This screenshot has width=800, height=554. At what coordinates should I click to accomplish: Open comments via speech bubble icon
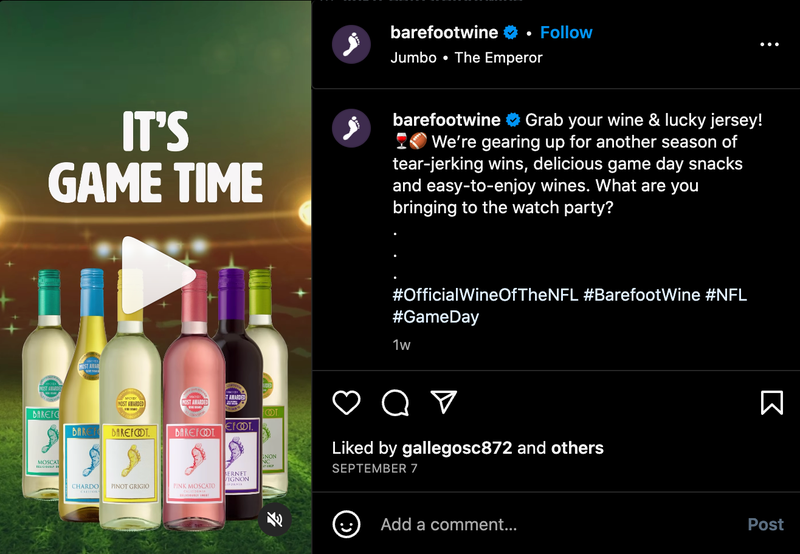coord(395,402)
